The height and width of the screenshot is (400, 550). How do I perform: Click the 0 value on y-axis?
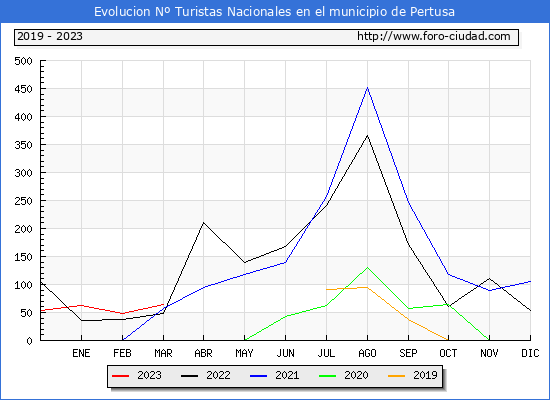tap(29, 341)
